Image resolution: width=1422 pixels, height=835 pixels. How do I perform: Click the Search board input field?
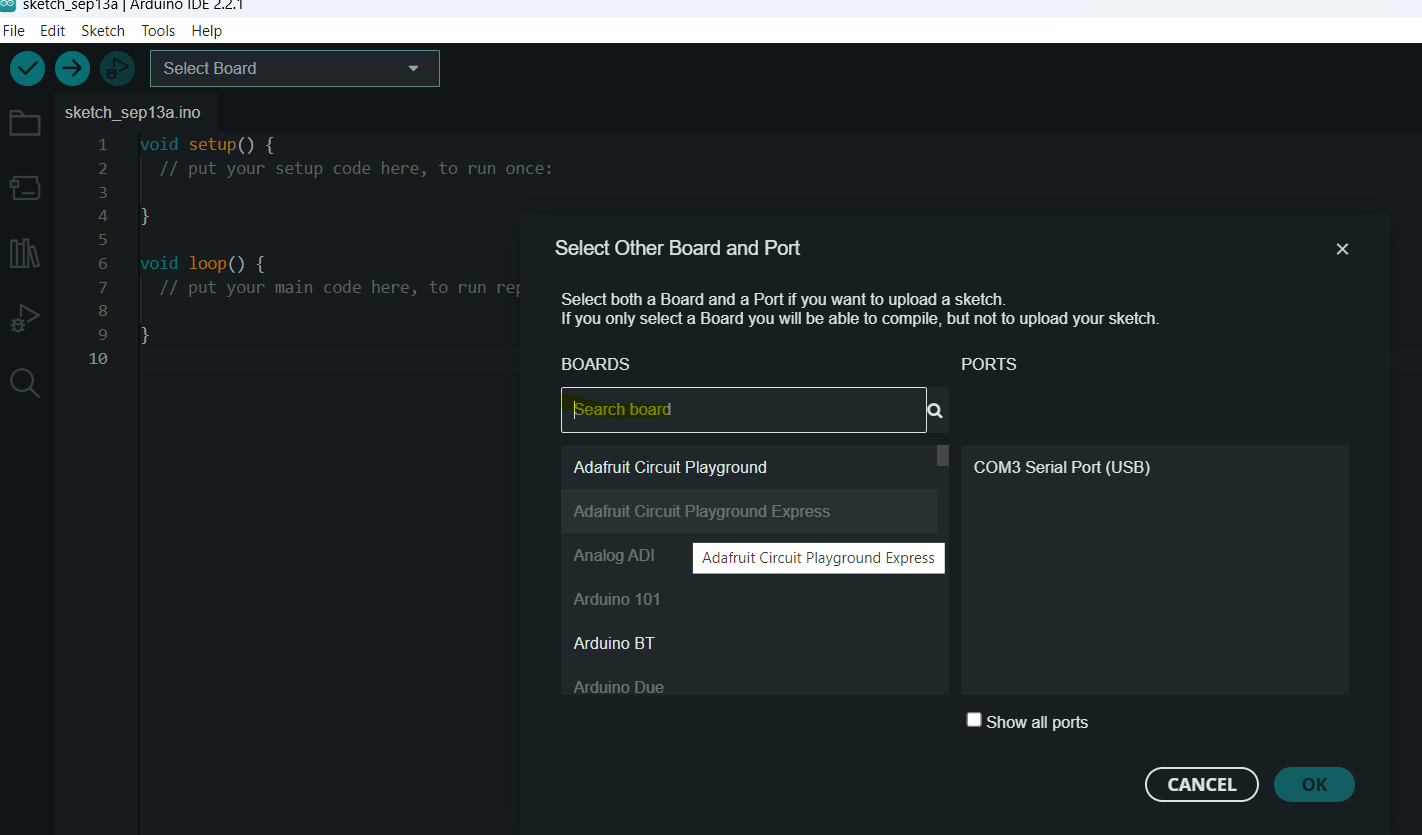744,410
